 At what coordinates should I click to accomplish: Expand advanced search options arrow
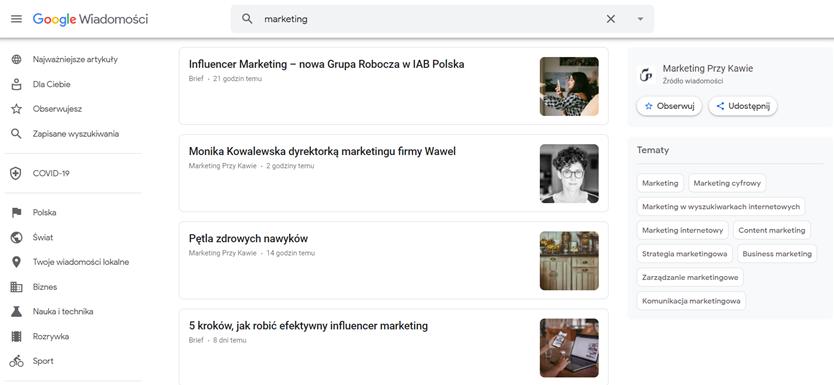coord(640,19)
